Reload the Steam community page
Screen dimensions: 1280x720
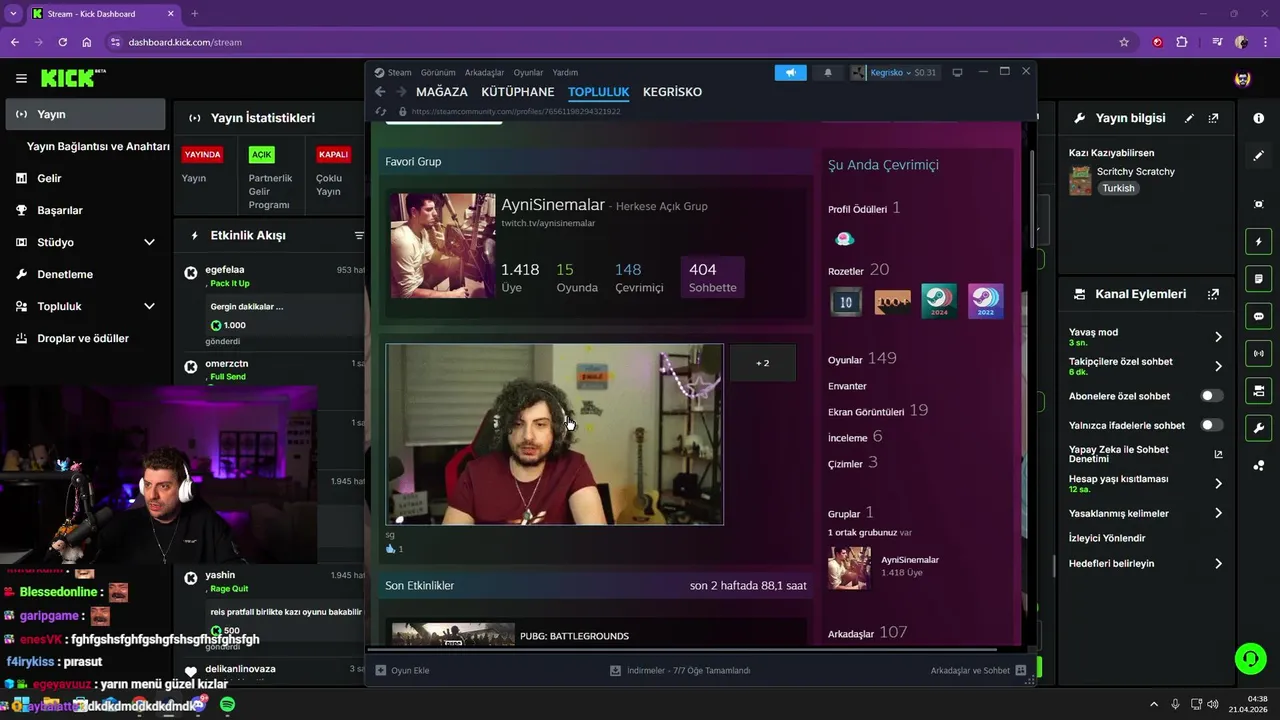(380, 111)
